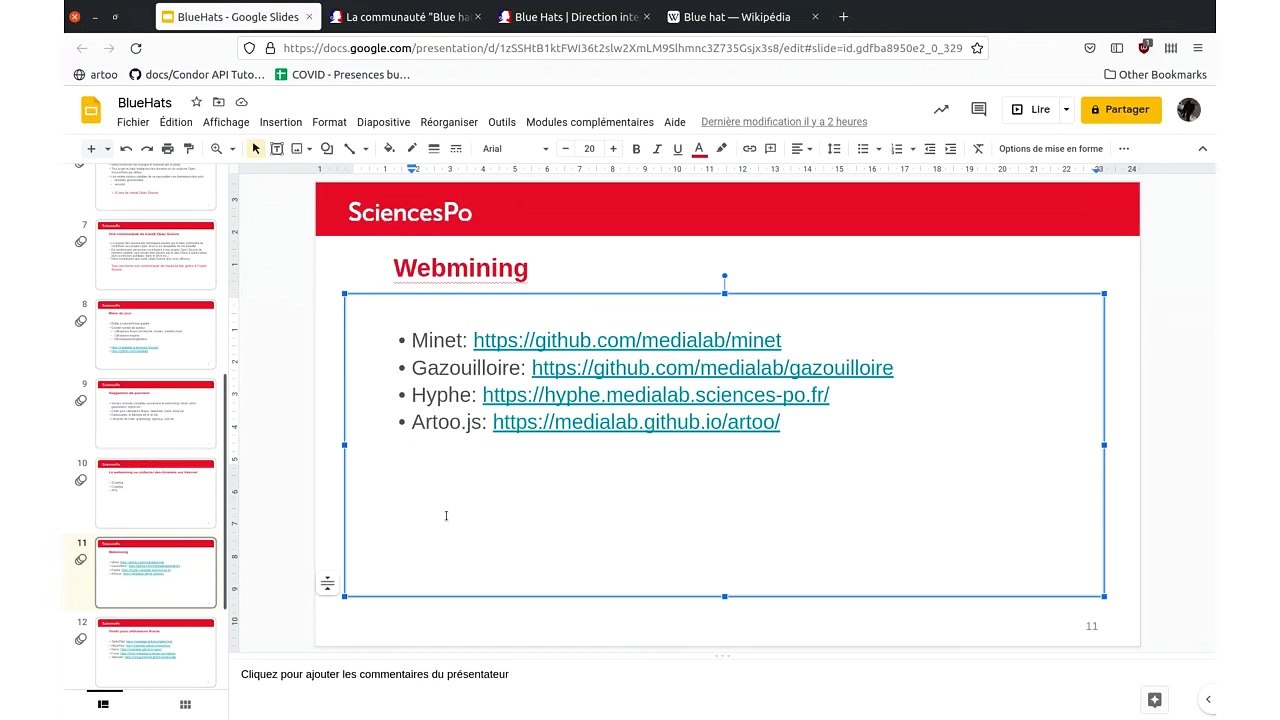Choose the select arrow cursor tool

256,149
